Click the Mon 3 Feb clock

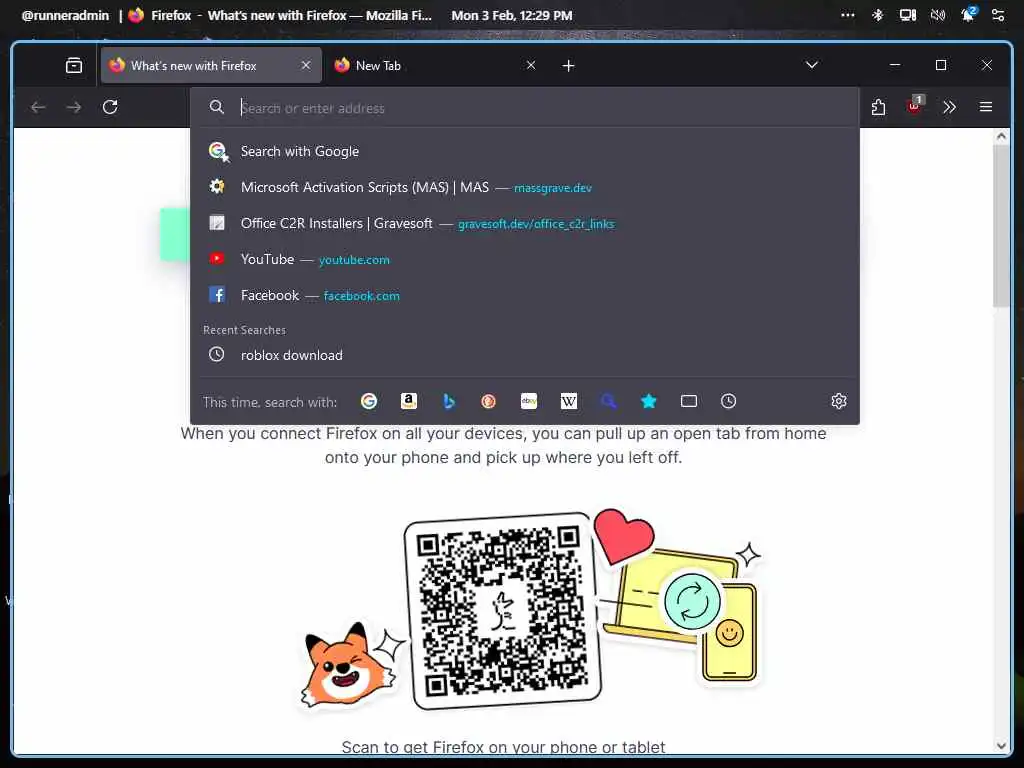point(512,16)
